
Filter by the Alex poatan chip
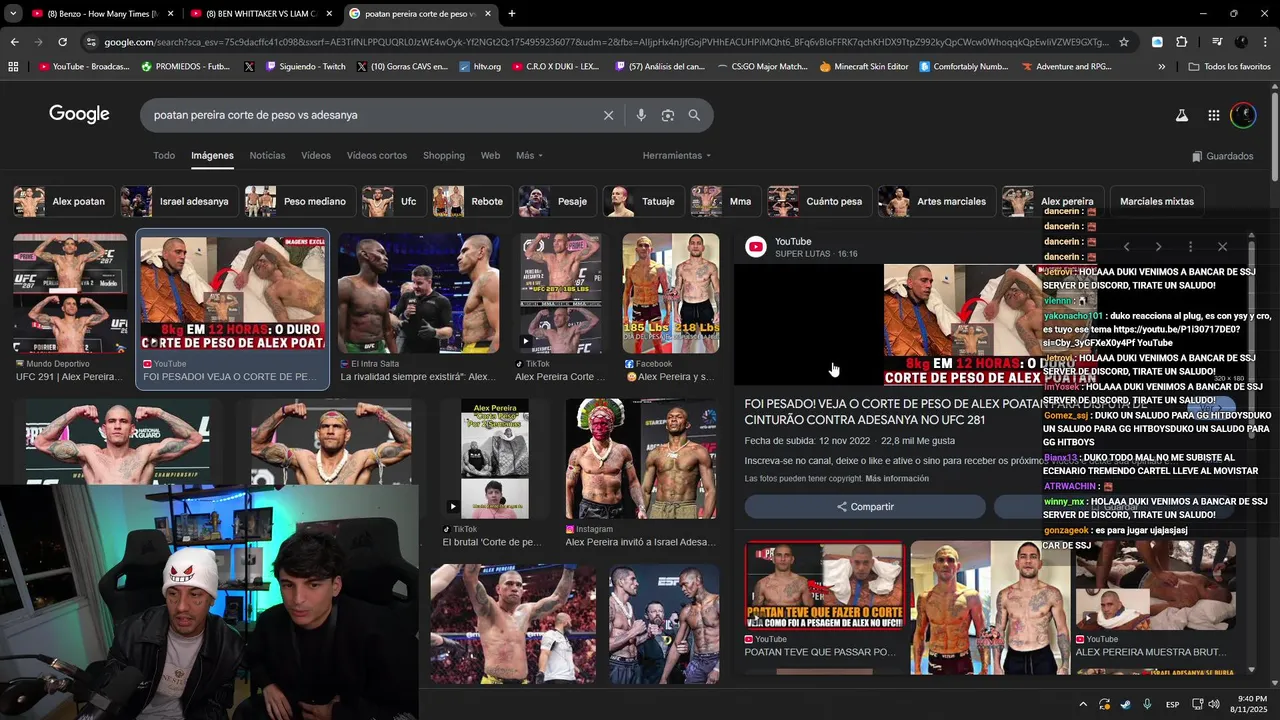63,201
